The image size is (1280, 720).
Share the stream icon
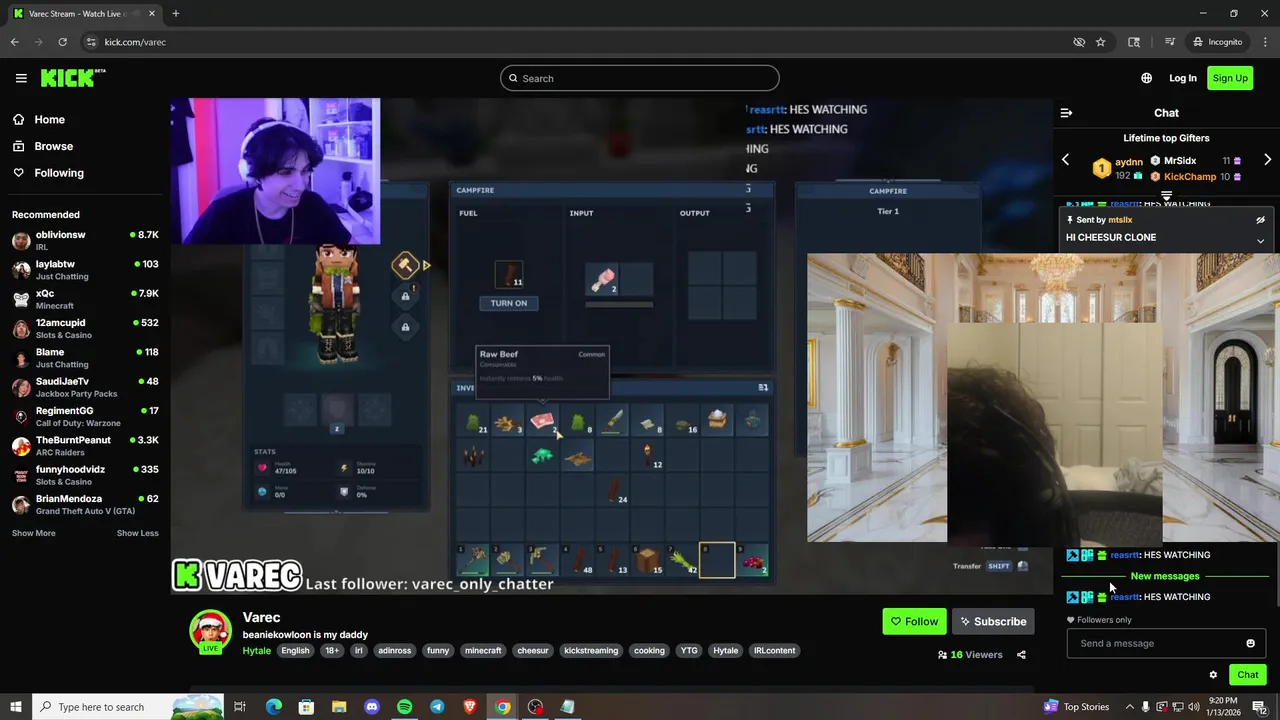(x=1021, y=655)
